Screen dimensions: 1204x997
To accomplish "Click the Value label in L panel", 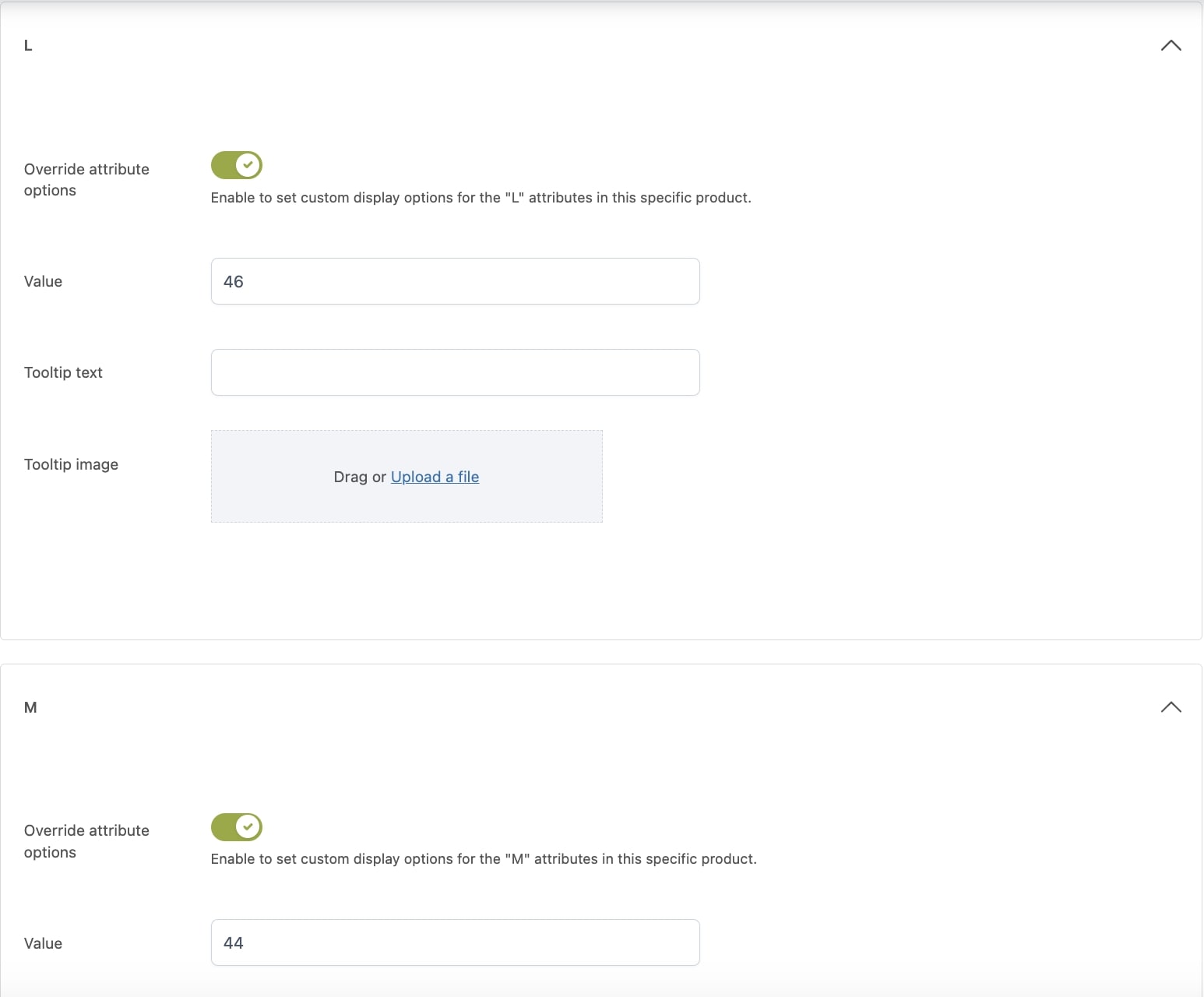I will click(x=43, y=281).
